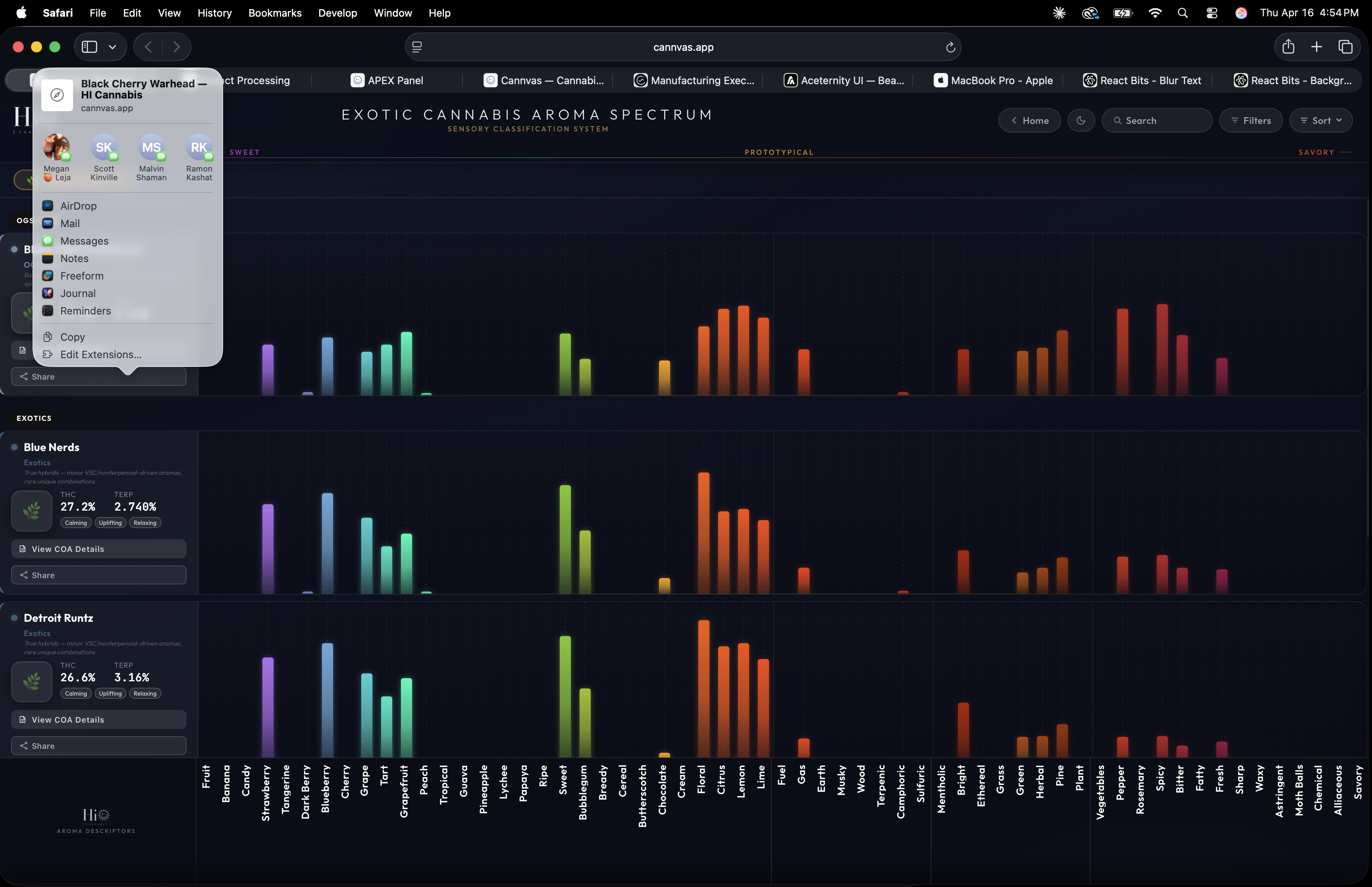Viewport: 1372px width, 887px height.
Task: View COA Details for Blue Nerds
Action: 98,549
